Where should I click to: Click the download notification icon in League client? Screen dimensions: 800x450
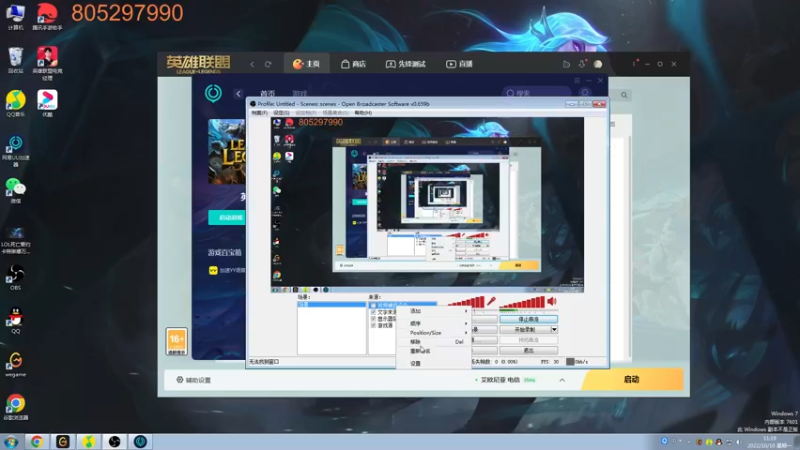(582, 64)
